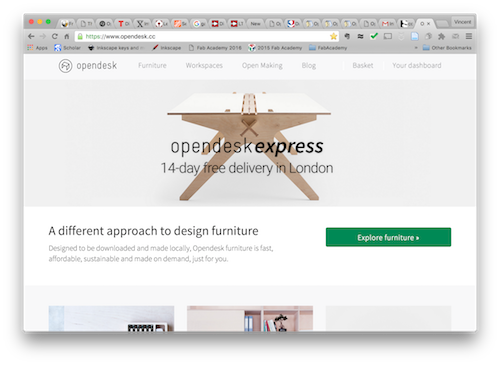Open the Scholar bookmark

point(68,48)
